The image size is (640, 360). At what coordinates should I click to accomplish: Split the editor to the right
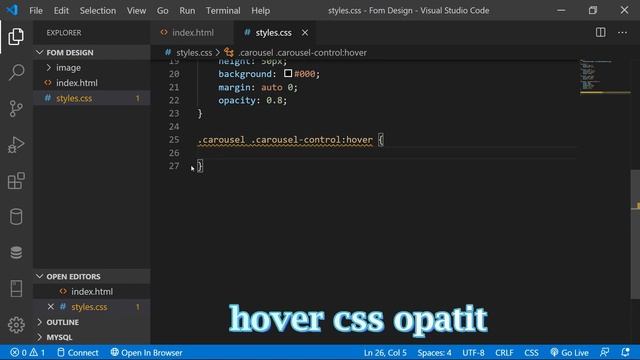[x=600, y=32]
